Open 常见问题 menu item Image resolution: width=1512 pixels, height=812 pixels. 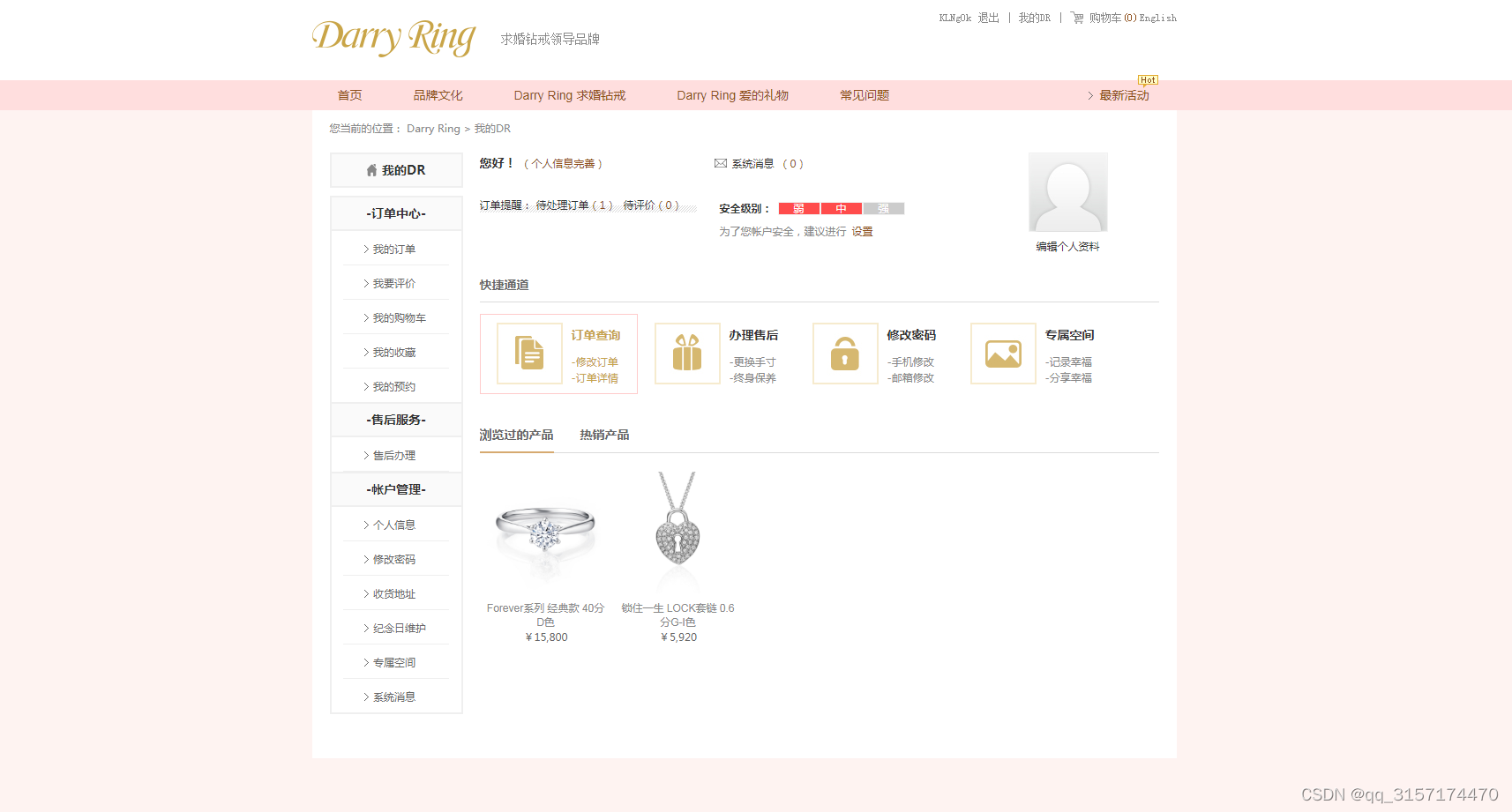(x=865, y=95)
